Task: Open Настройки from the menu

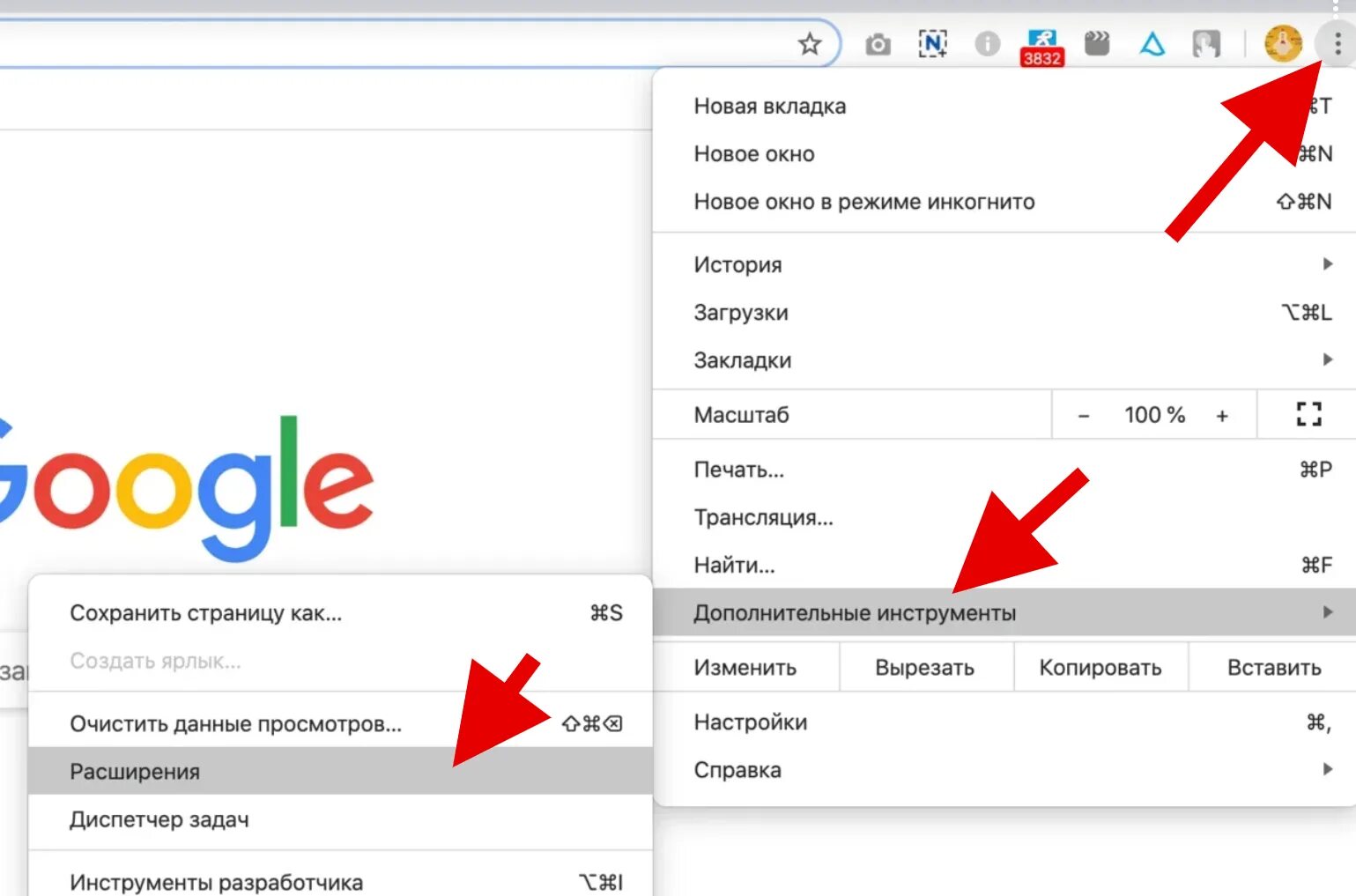Action: (1004, 722)
